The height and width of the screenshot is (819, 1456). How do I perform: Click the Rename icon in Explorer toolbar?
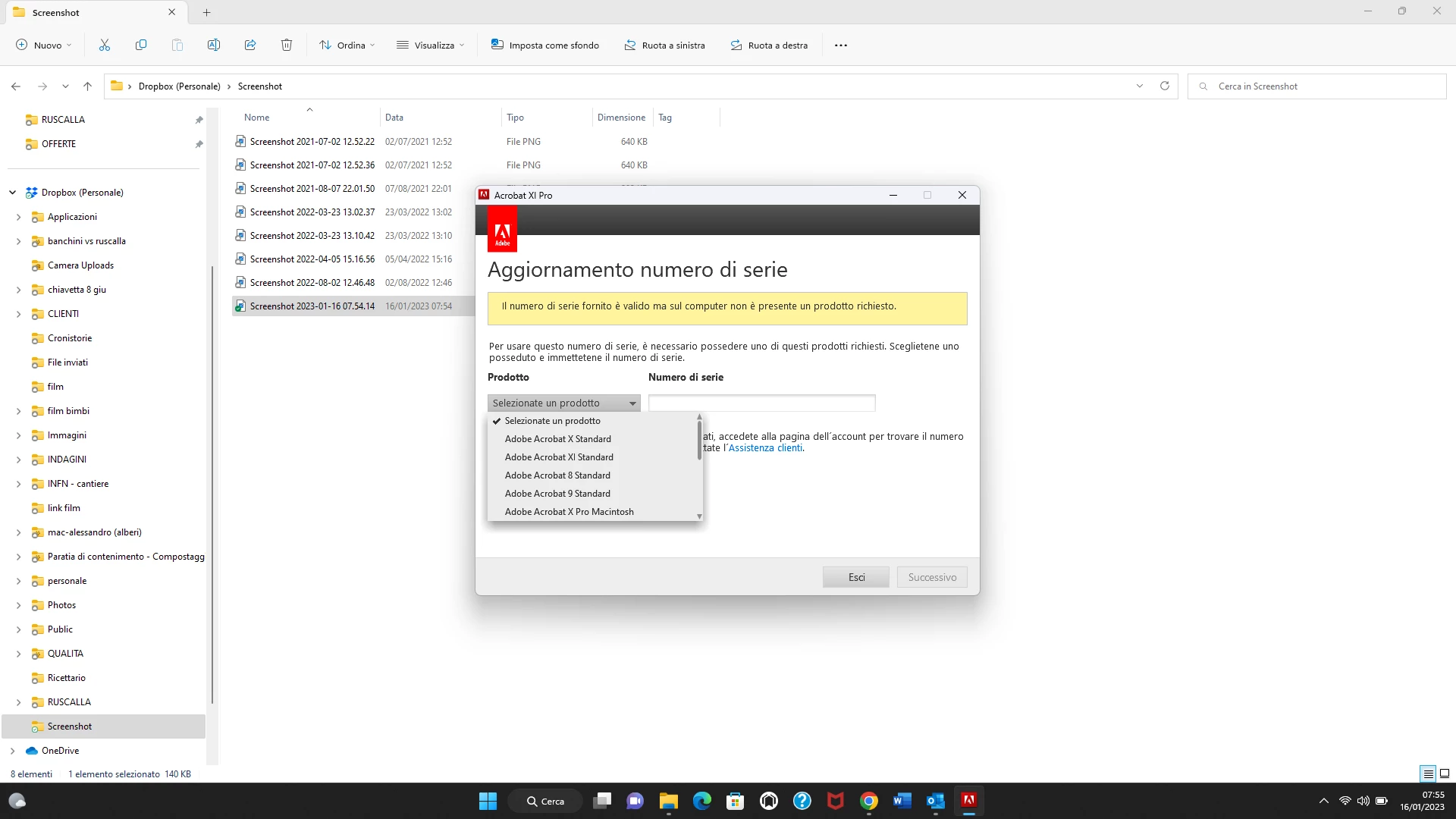[x=214, y=45]
